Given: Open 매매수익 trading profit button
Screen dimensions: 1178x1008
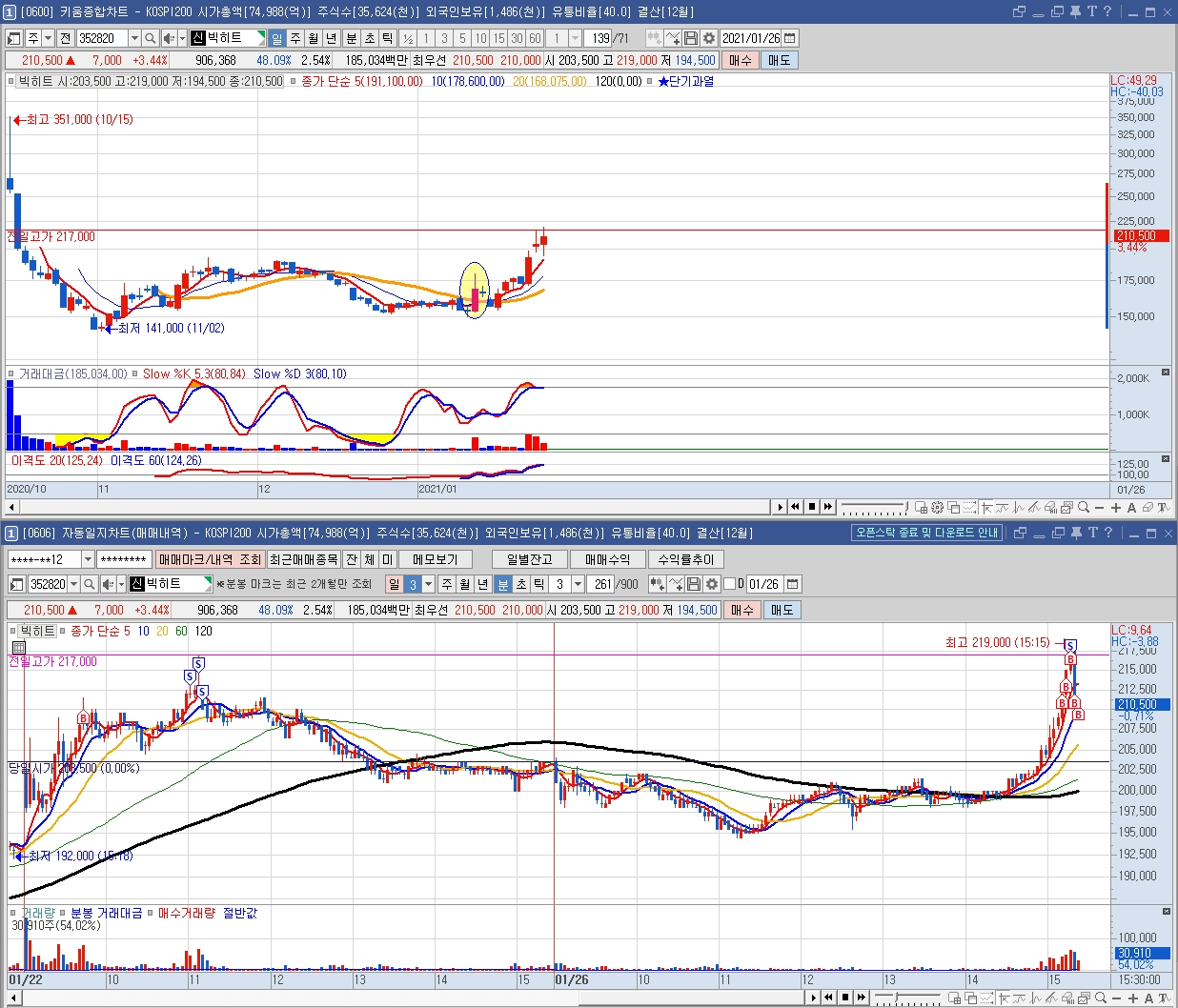Looking at the screenshot, I should point(608,559).
